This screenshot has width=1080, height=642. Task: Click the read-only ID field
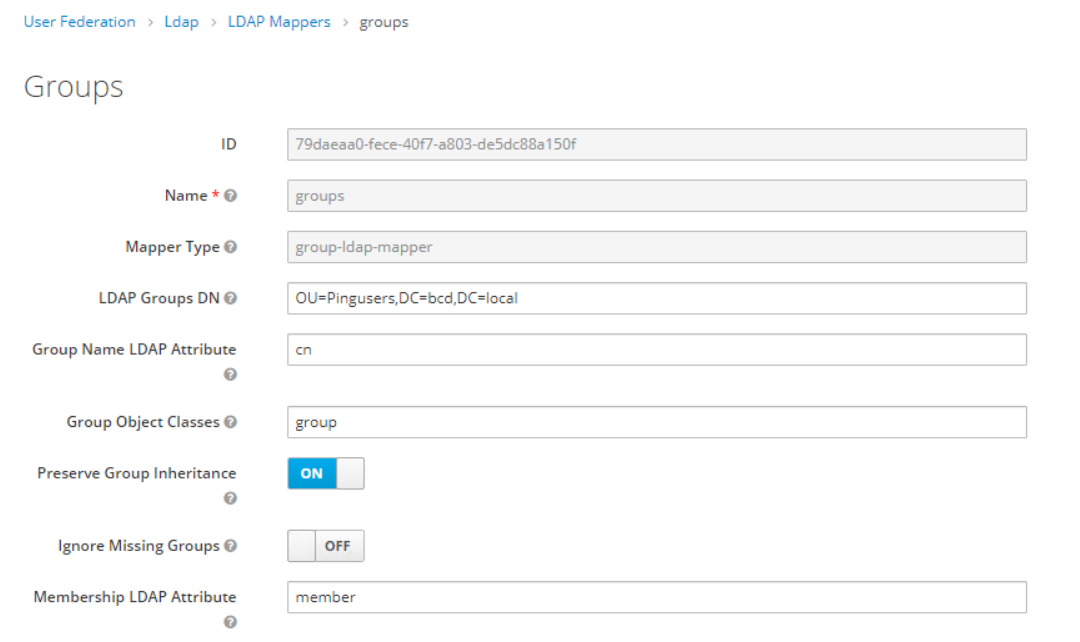[x=656, y=144]
